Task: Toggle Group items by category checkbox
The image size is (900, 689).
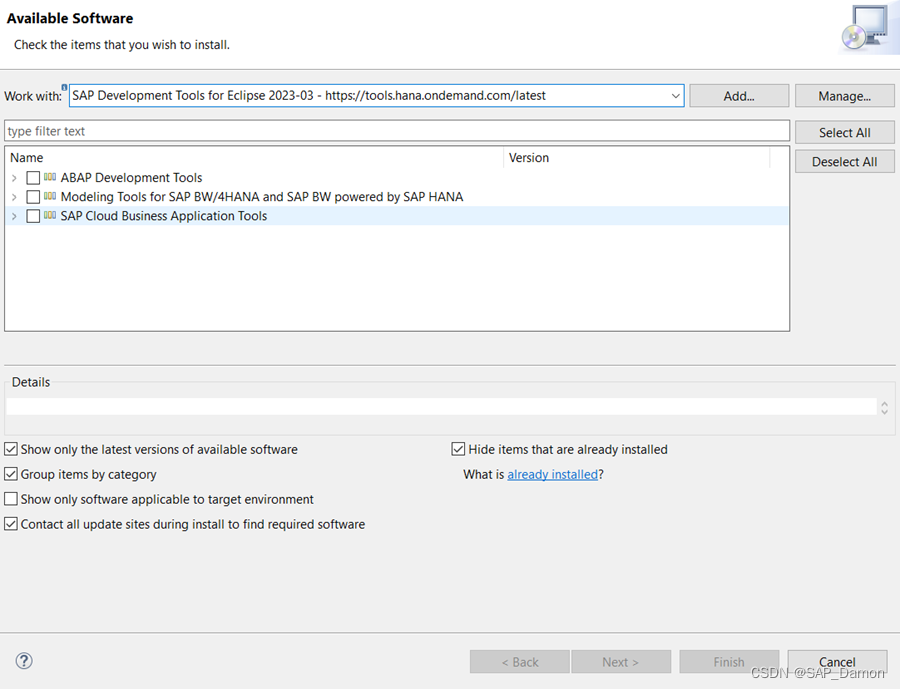Action: pyautogui.click(x=11, y=474)
